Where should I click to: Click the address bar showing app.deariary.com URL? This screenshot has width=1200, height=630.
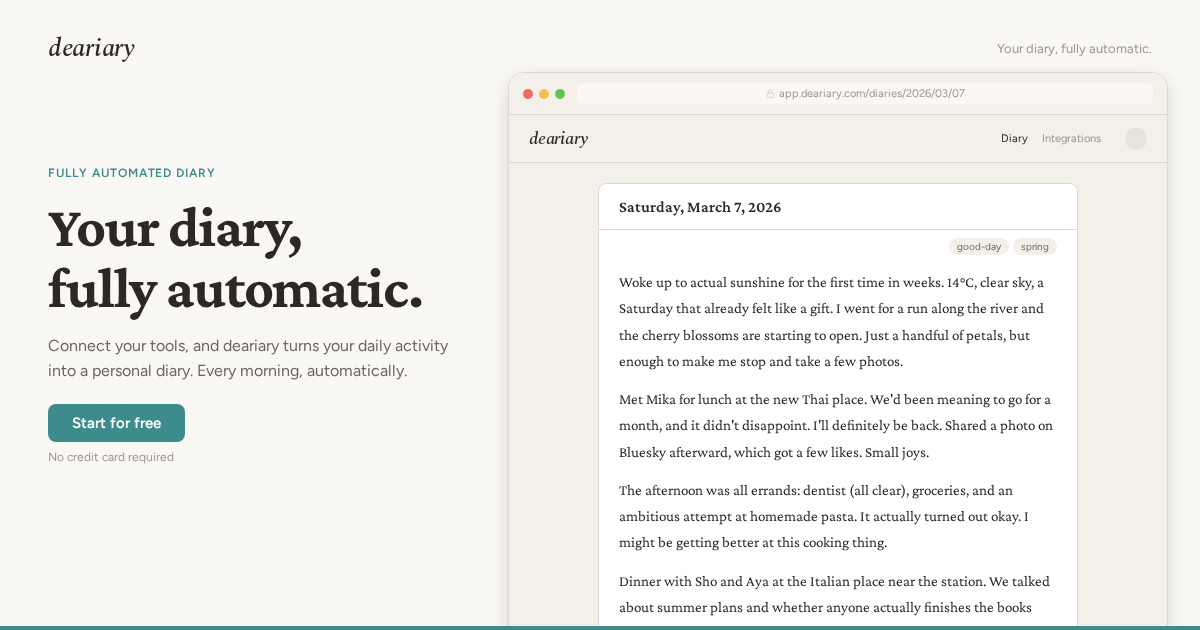864,93
